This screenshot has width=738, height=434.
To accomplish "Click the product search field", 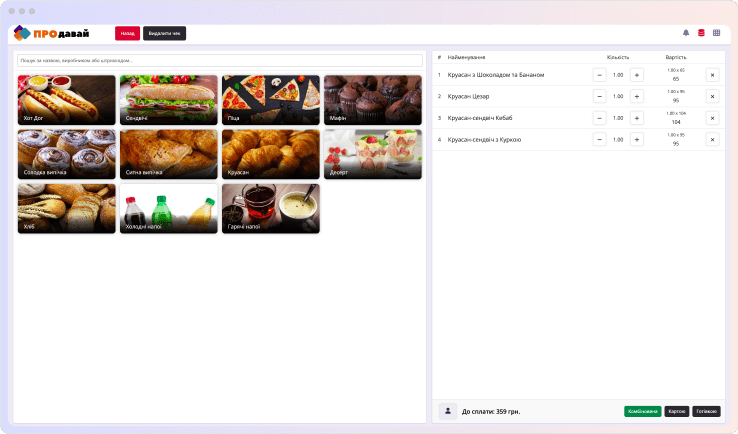I will [x=220, y=60].
